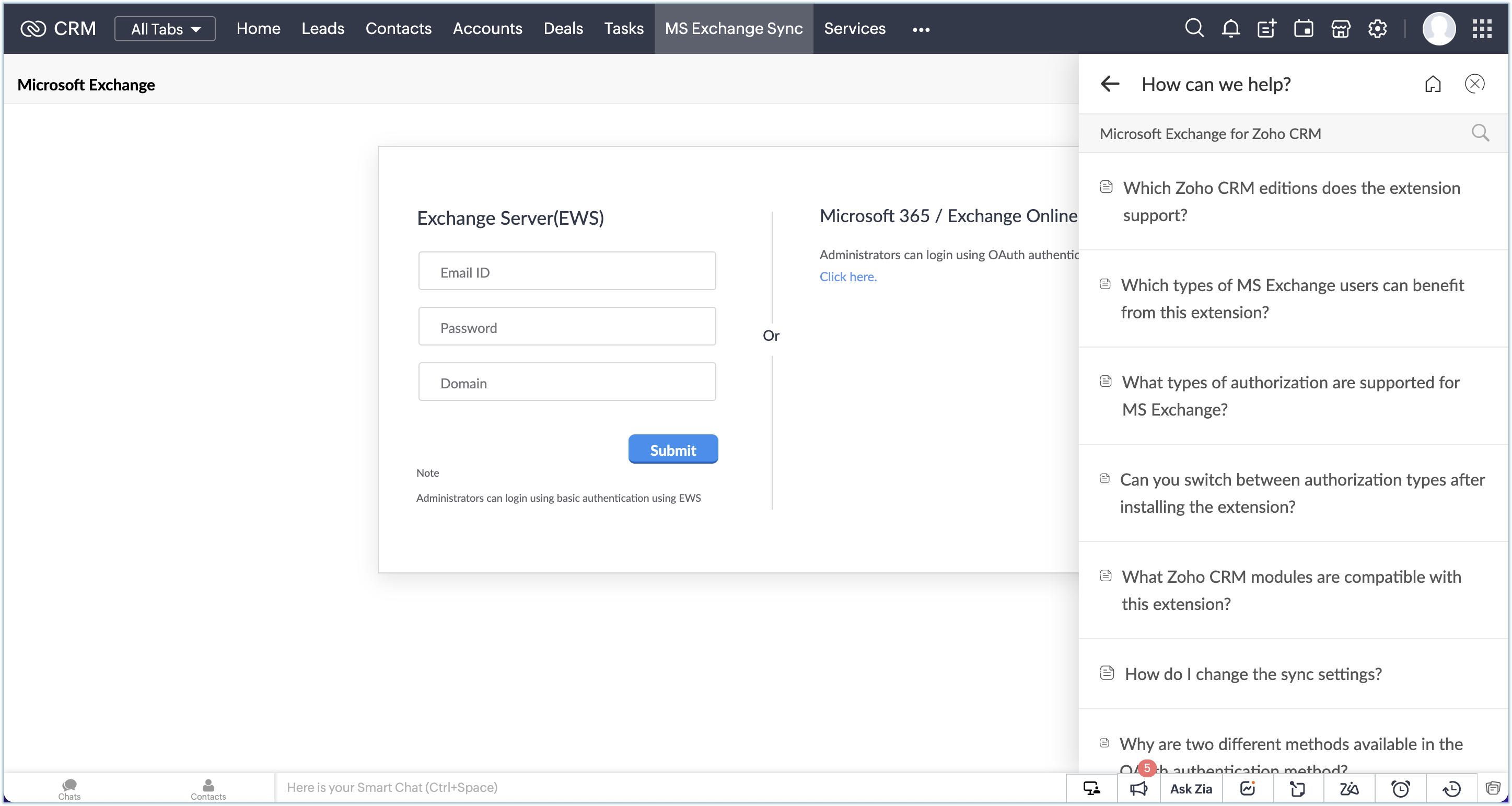
Task: Open the Services tab
Action: pyautogui.click(x=854, y=28)
